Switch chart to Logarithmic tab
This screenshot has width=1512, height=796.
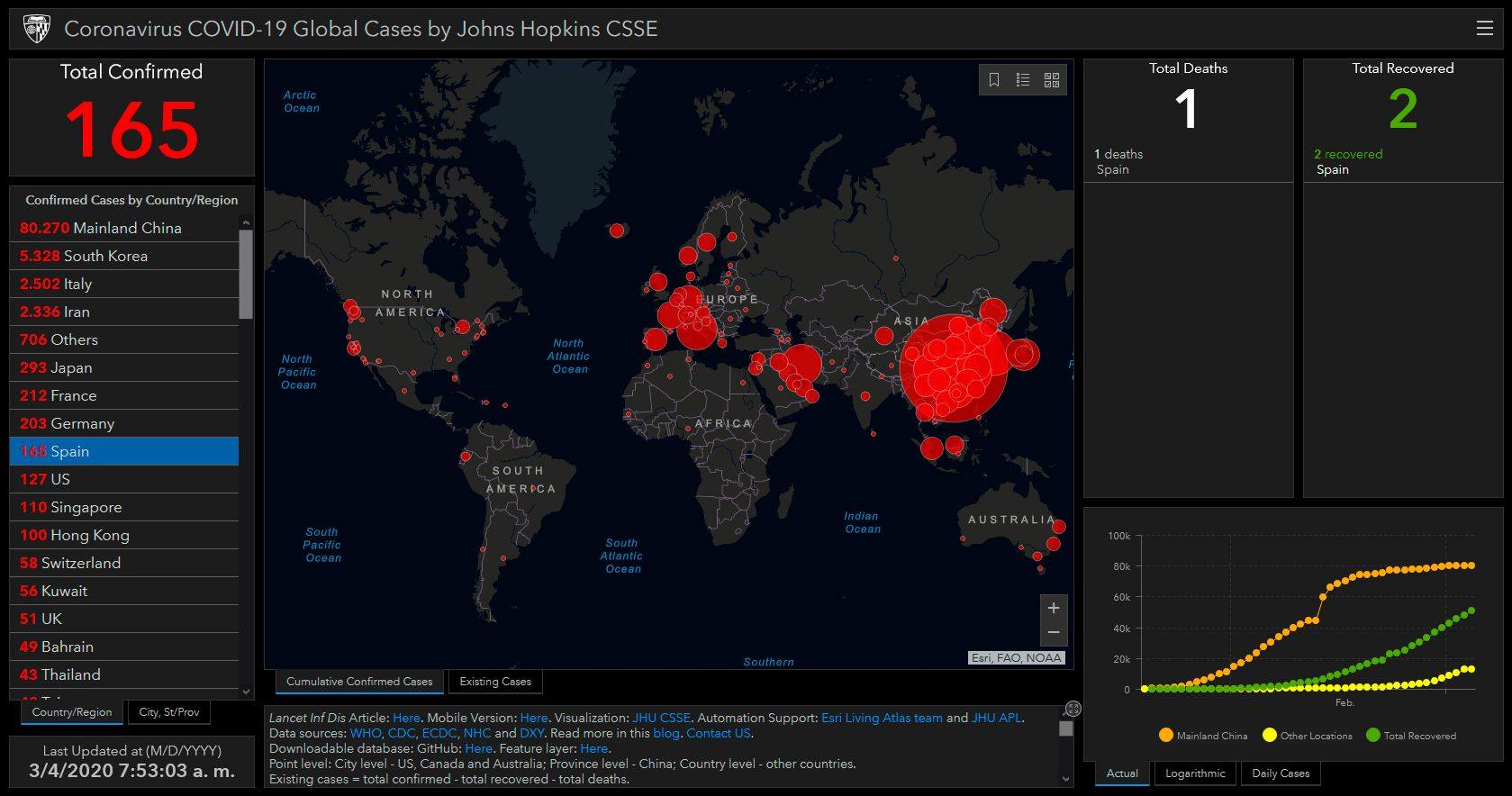pyautogui.click(x=1195, y=773)
